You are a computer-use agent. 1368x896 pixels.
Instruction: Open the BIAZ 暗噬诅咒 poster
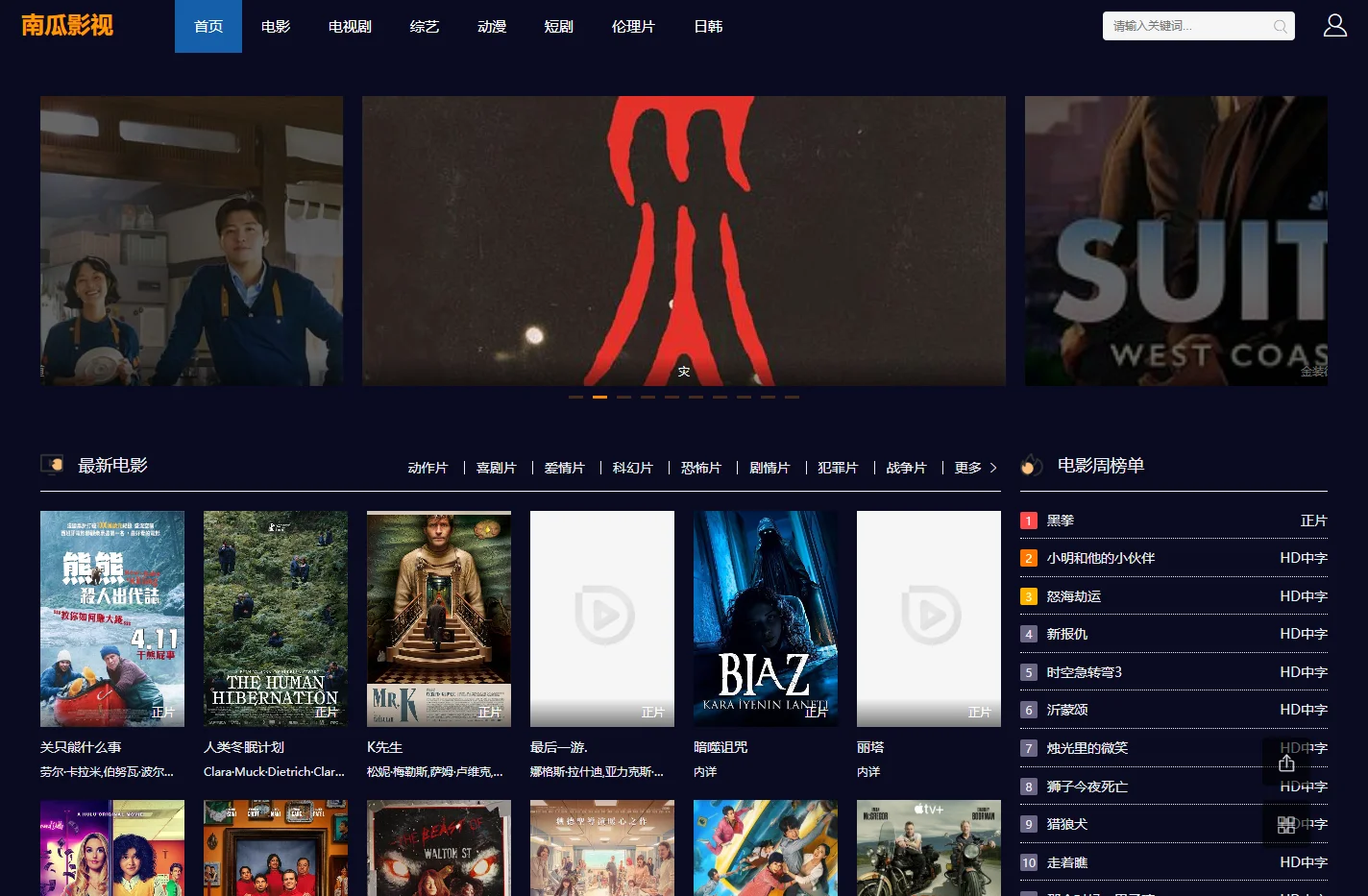[766, 618]
